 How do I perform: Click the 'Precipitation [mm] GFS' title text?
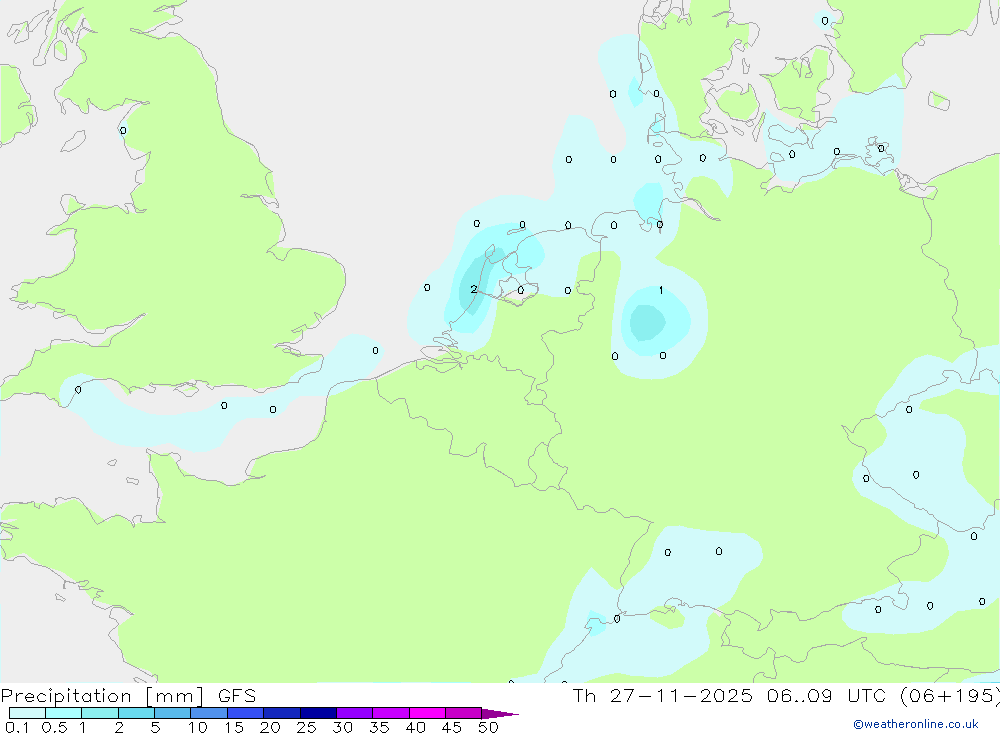pyautogui.click(x=128, y=696)
